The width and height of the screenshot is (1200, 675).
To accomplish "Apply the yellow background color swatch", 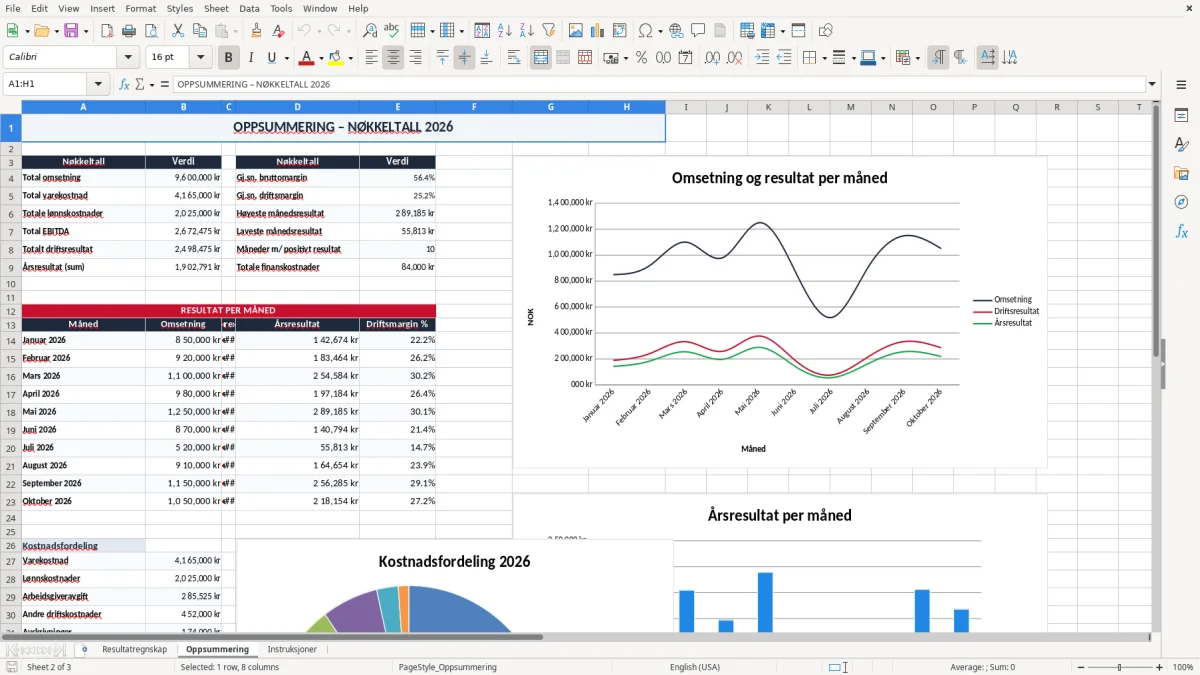I will pyautogui.click(x=335, y=58).
